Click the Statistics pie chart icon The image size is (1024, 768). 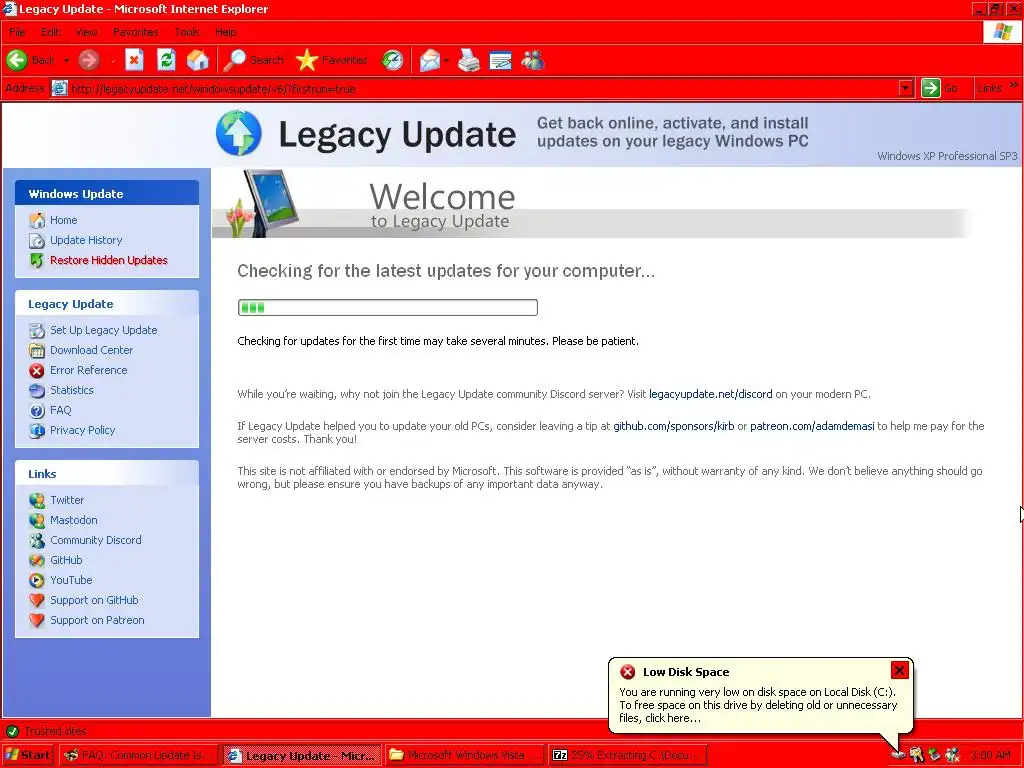37,391
